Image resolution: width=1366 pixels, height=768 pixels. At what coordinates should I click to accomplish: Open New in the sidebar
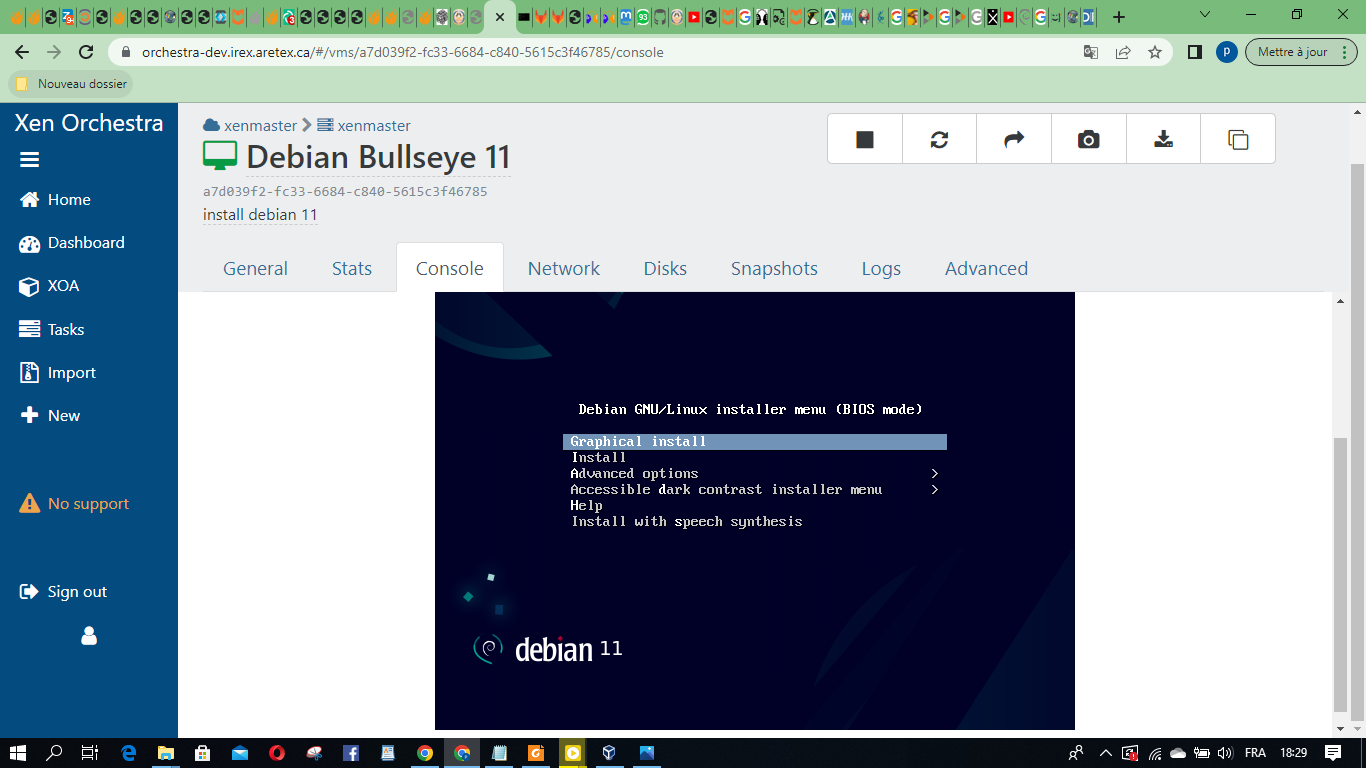[50, 416]
